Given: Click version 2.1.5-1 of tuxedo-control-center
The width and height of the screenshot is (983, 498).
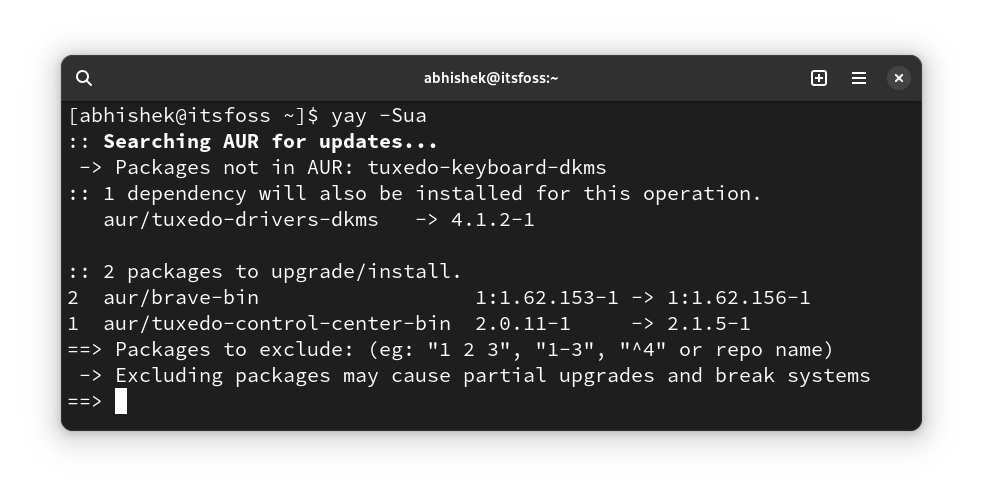Looking at the screenshot, I should (x=708, y=324).
